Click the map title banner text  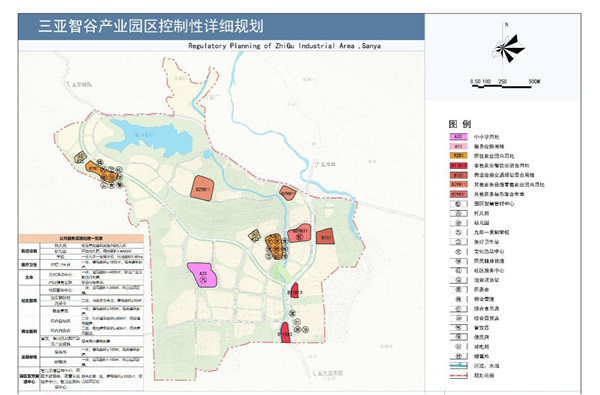151,26
